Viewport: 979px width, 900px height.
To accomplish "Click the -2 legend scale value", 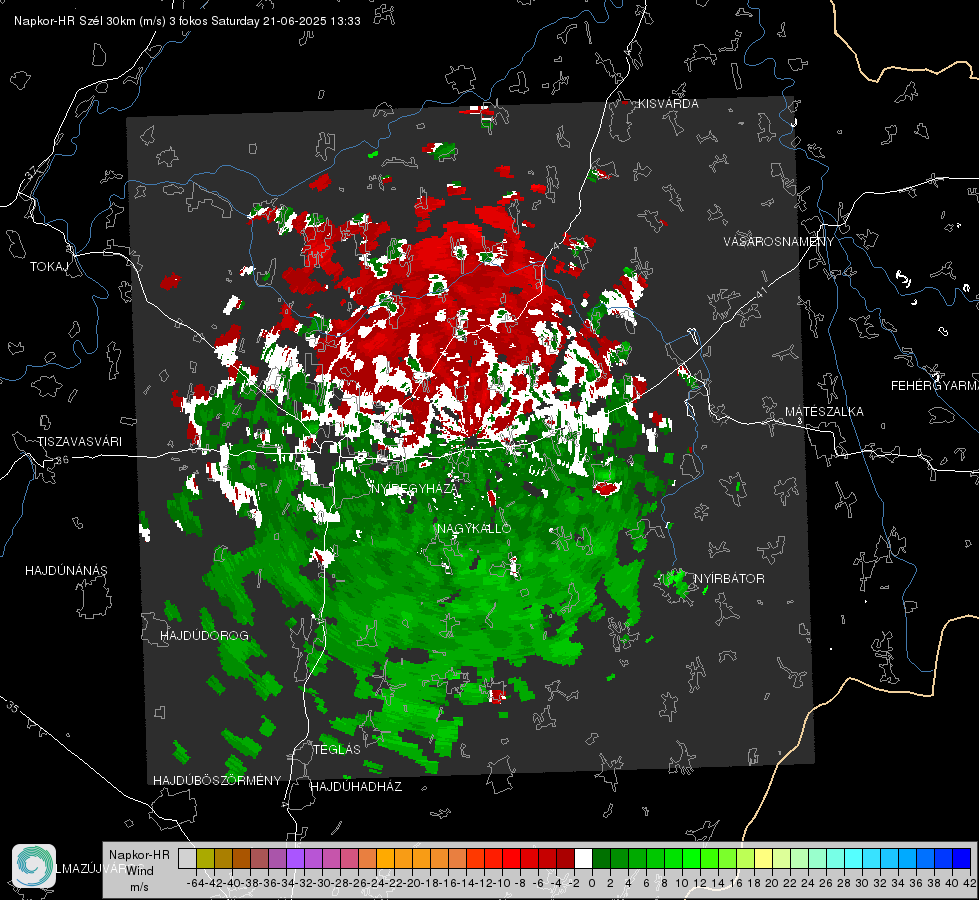I will click(x=574, y=883).
